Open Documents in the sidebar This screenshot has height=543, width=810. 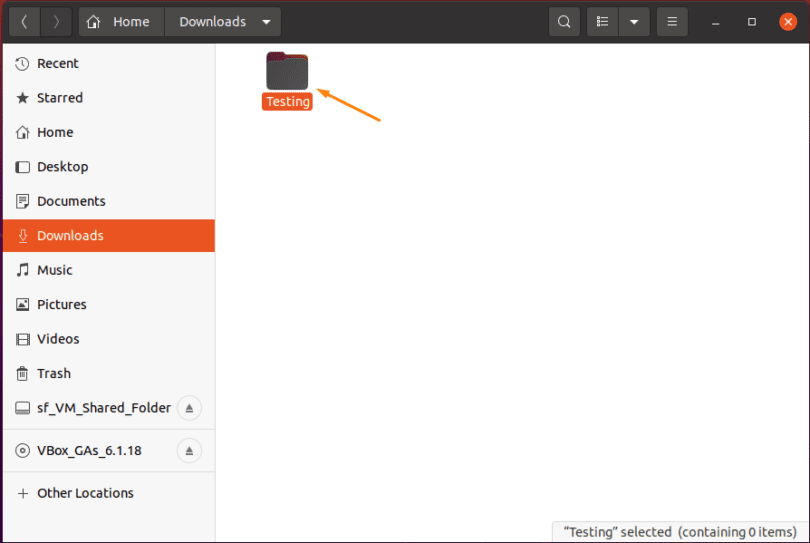pos(109,201)
